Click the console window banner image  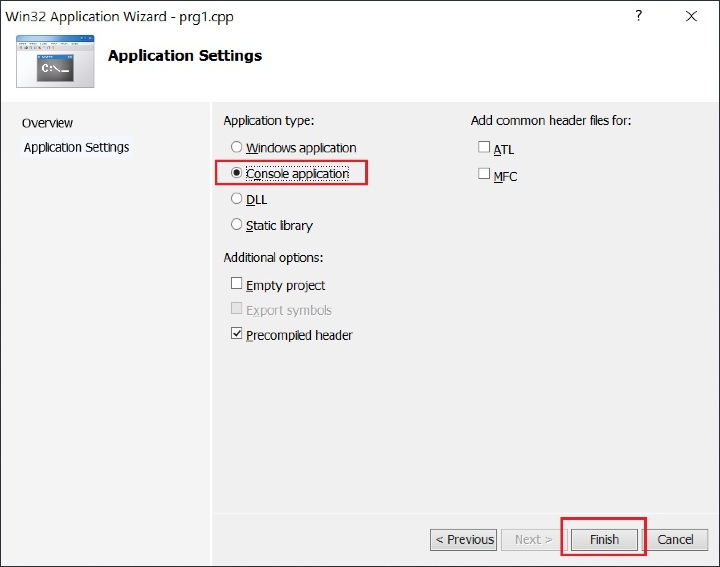pyautogui.click(x=55, y=61)
